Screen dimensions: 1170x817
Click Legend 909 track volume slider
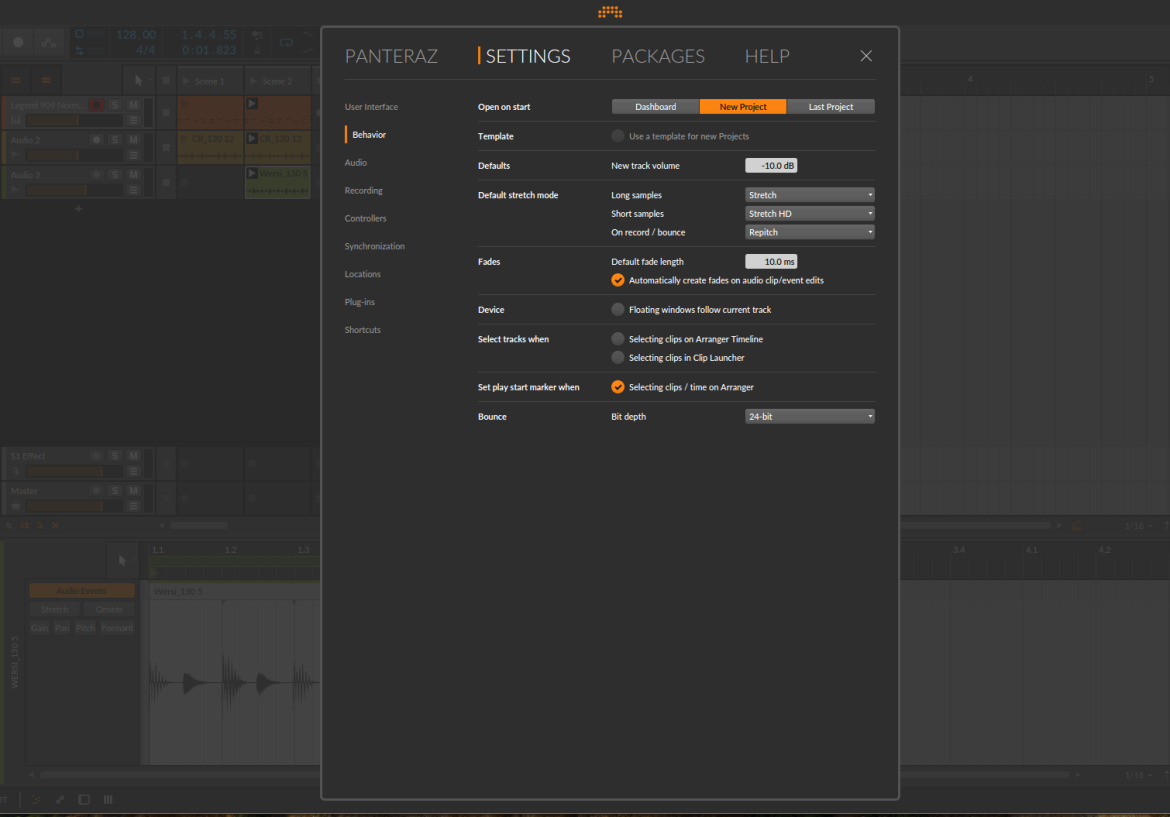pyautogui.click(x=74, y=120)
